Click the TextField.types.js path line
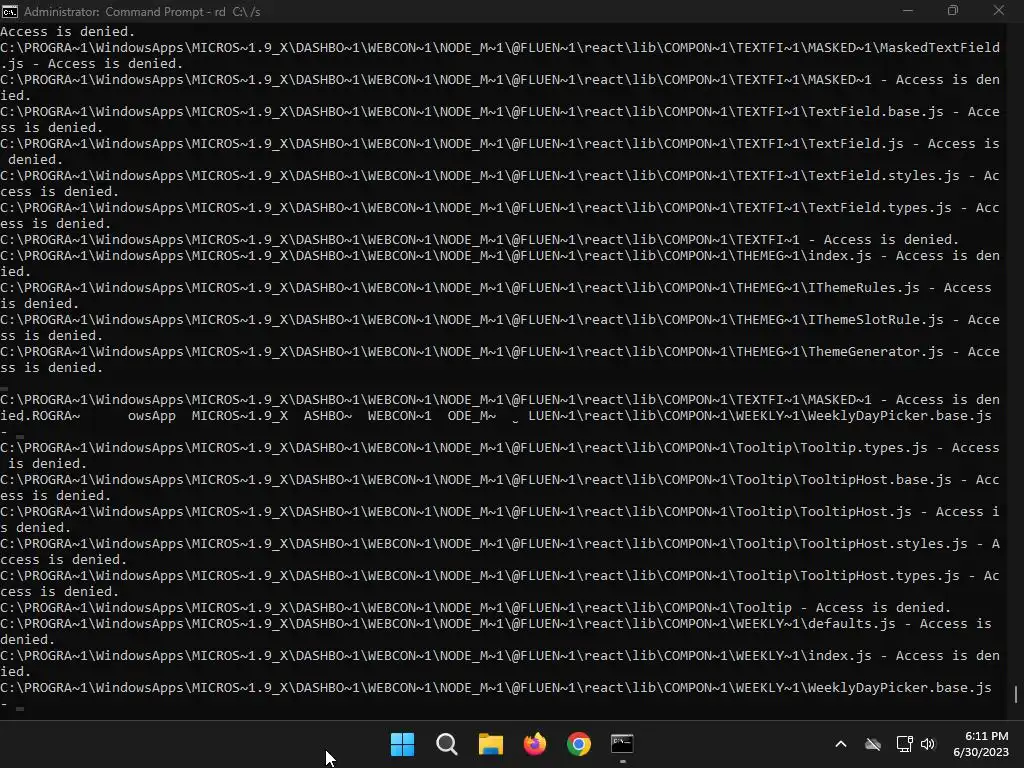 (500, 208)
